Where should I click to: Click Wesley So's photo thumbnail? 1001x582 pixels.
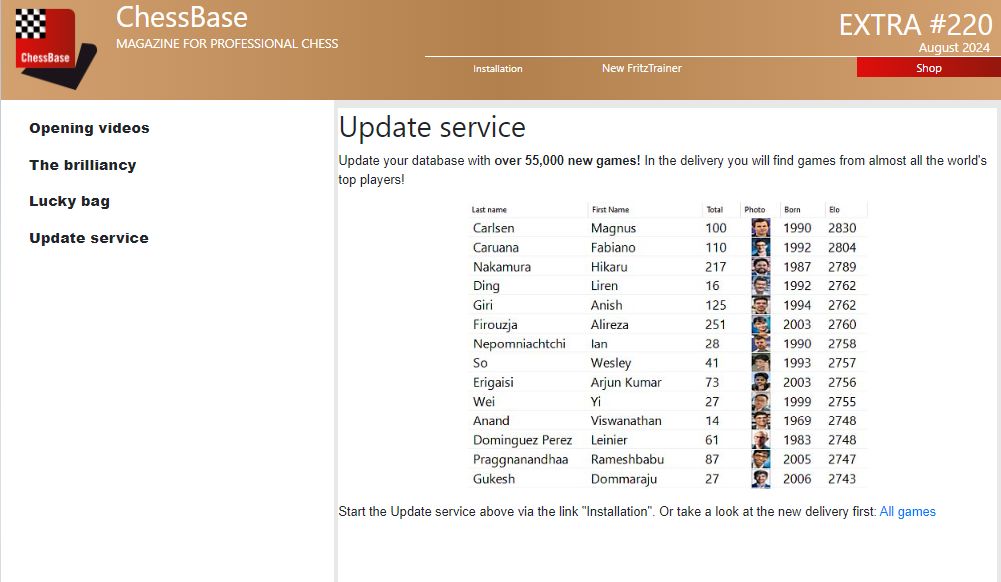[x=760, y=362]
